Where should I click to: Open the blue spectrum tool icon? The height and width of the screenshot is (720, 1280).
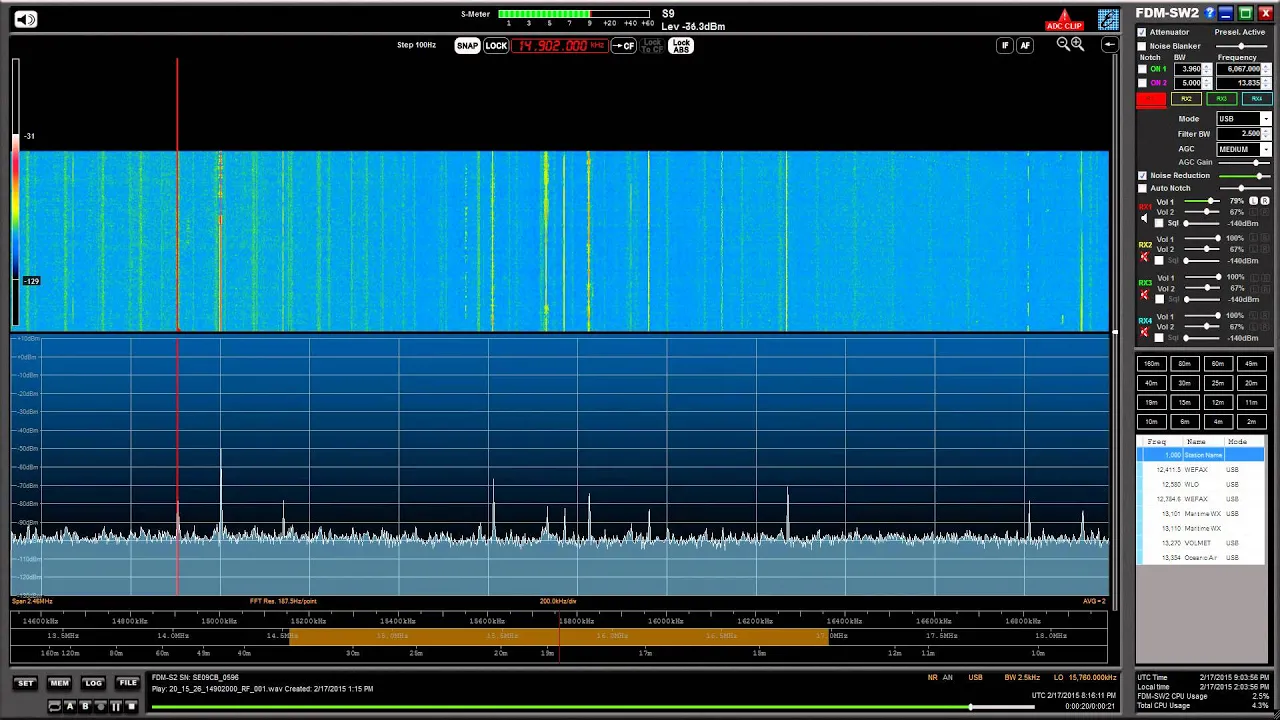[1108, 20]
